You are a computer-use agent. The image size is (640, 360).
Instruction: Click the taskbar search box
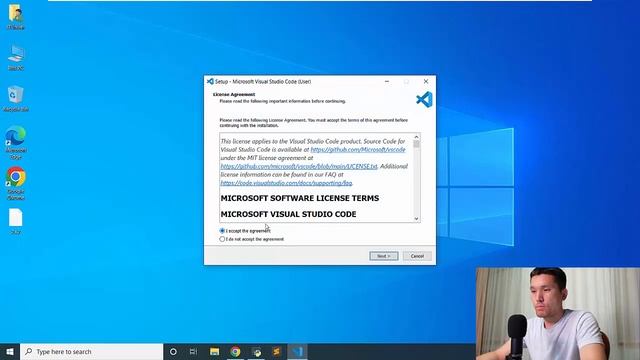(x=91, y=351)
